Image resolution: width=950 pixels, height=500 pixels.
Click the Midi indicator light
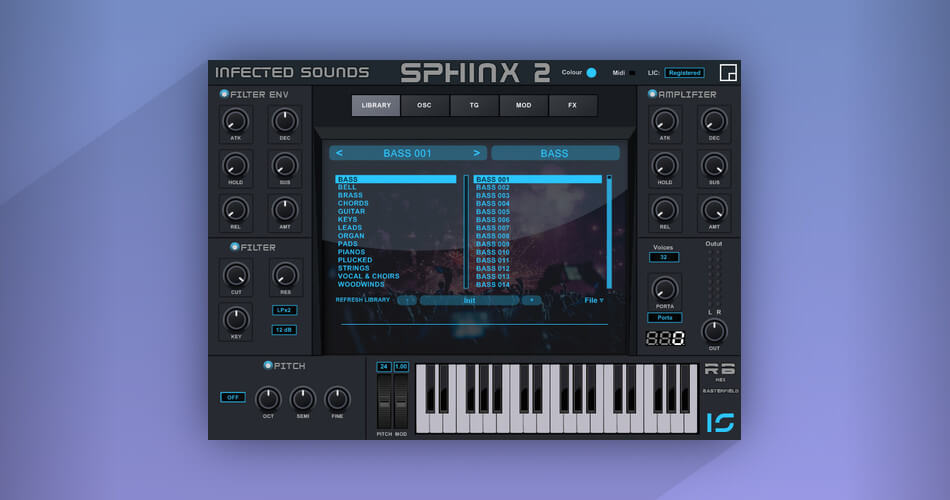click(632, 73)
